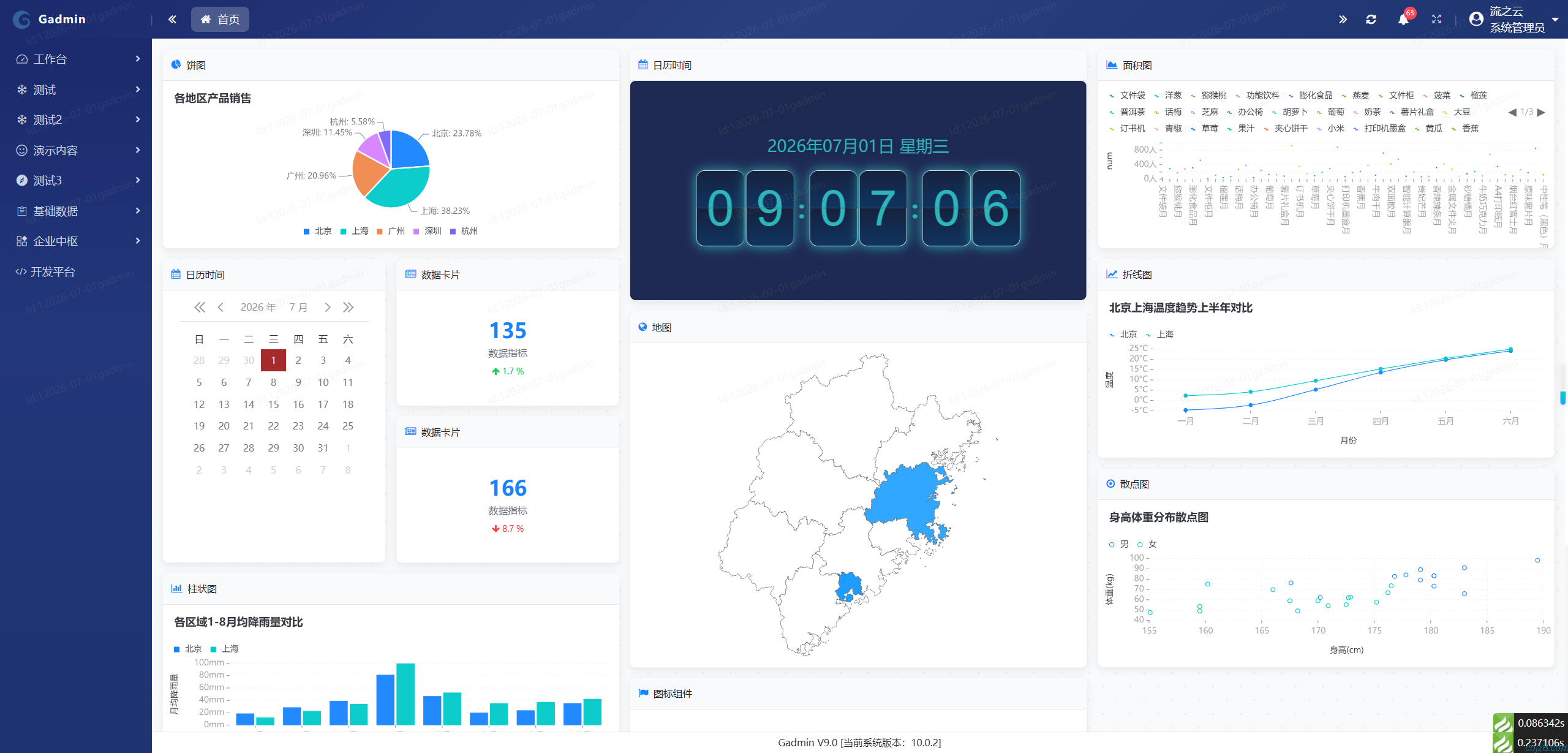Expand the 企业中枢 sidebar menu
The width and height of the screenshot is (1568, 753).
pyautogui.click(x=76, y=241)
